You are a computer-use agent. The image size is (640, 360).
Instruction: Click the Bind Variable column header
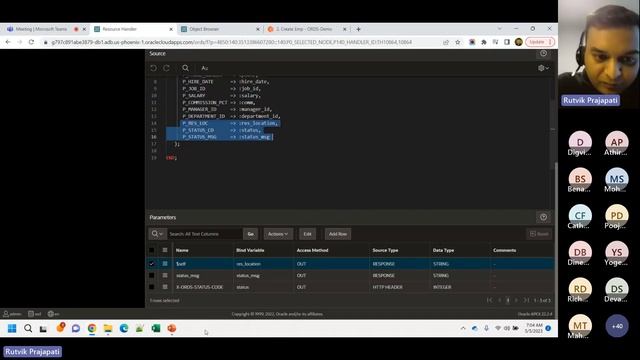250,250
